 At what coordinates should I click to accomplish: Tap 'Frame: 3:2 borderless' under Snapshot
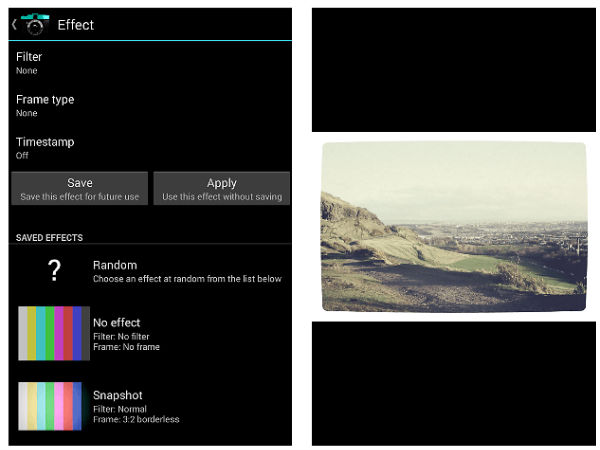(136, 420)
